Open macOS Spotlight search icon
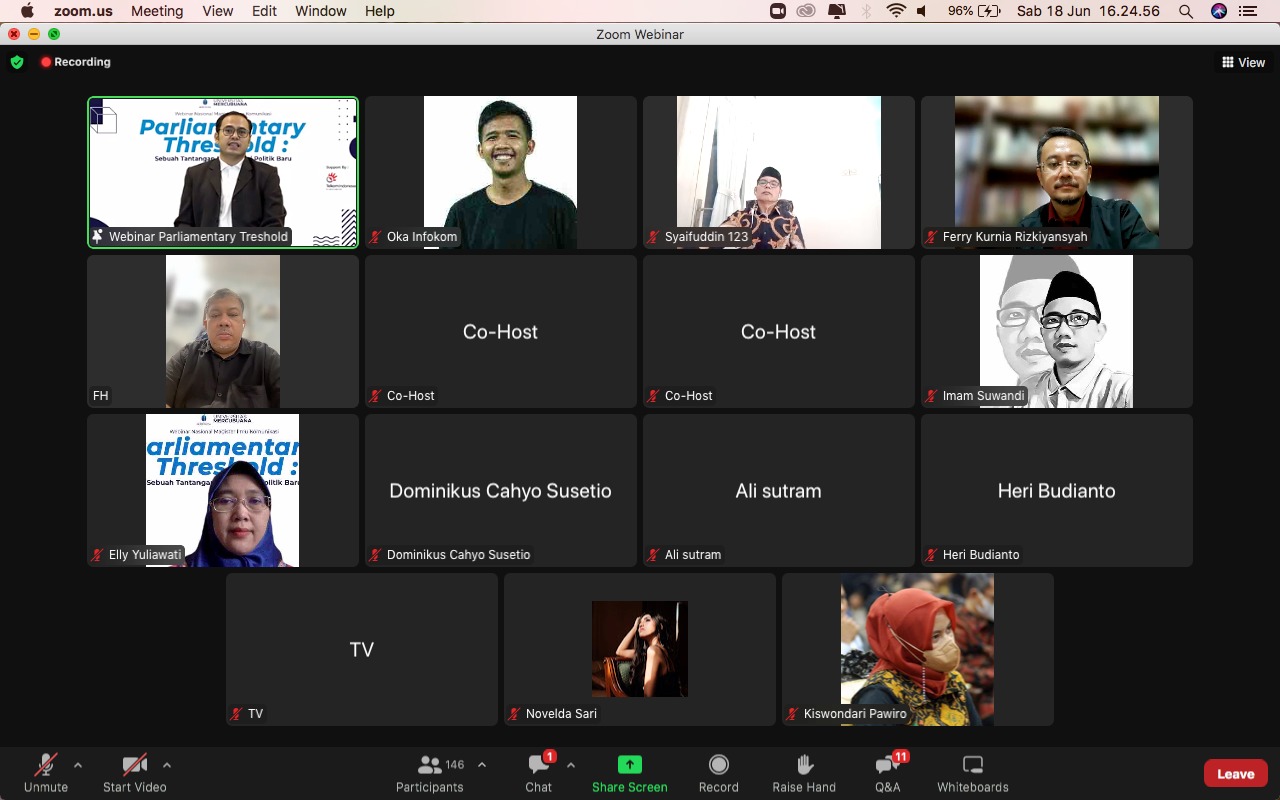Viewport: 1280px width, 800px height. point(1185,11)
